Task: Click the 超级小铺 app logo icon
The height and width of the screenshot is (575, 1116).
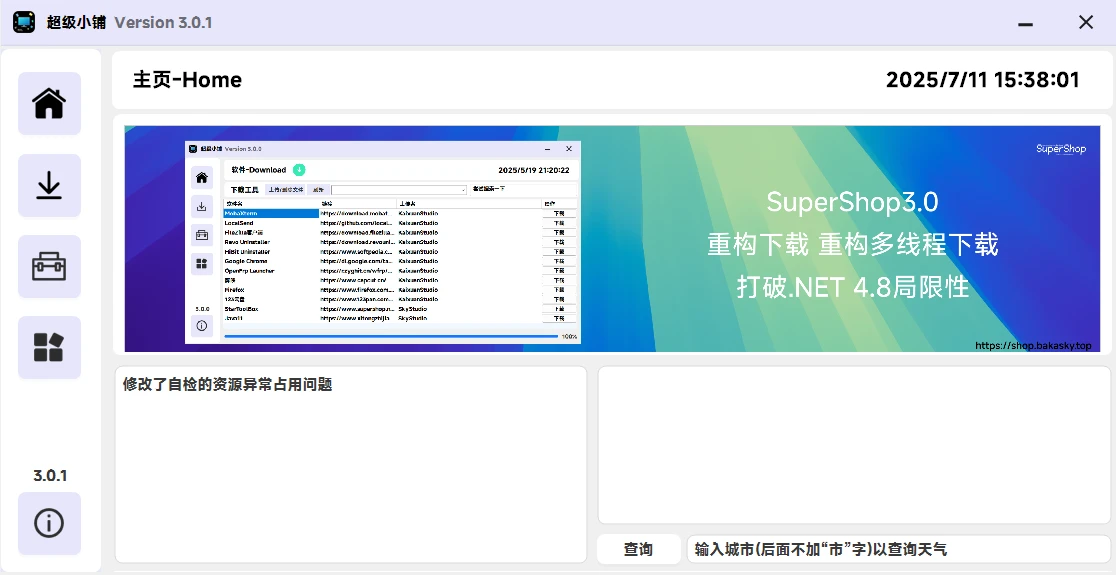Action: [24, 22]
